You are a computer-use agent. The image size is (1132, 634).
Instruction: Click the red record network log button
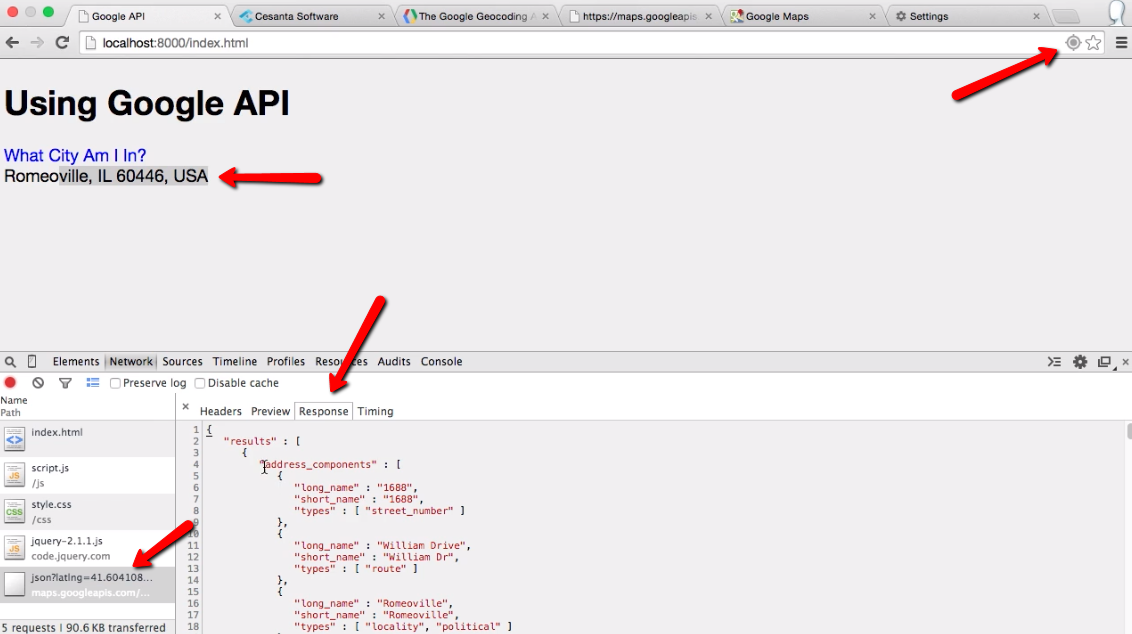click(x=10, y=383)
